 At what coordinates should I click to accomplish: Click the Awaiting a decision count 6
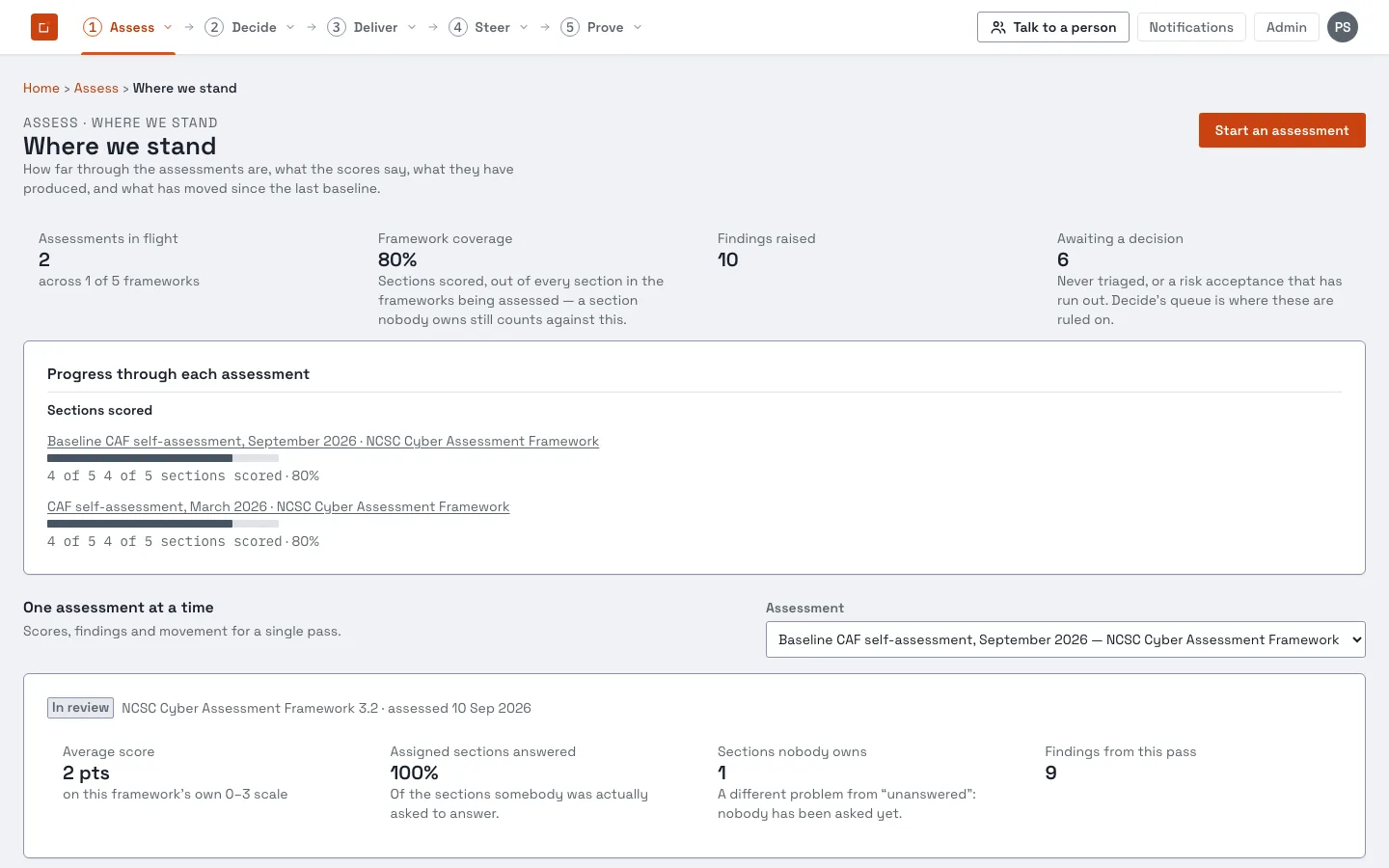(x=1063, y=259)
